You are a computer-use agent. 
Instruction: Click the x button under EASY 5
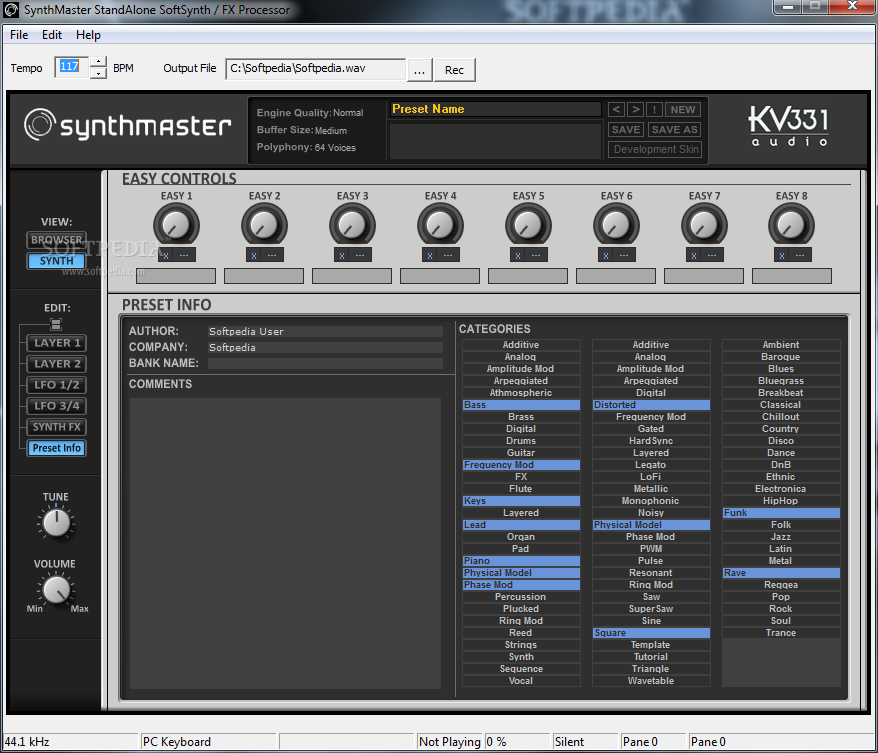(517, 255)
